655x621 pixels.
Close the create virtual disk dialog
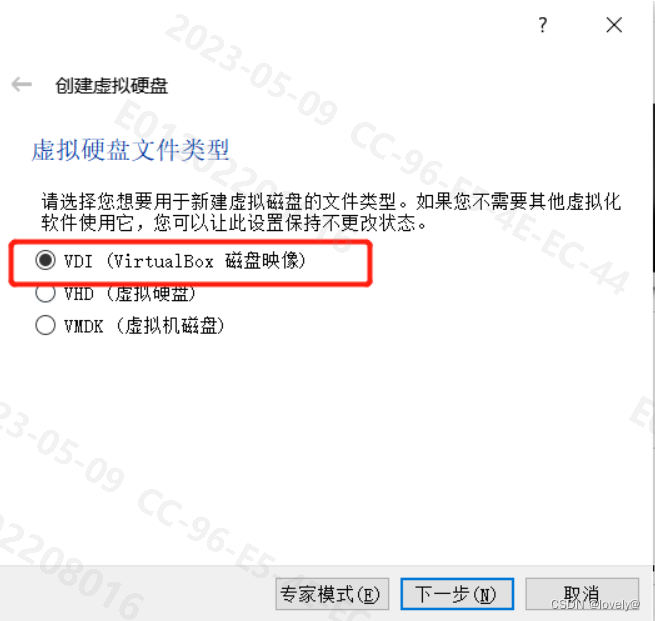coord(614,25)
